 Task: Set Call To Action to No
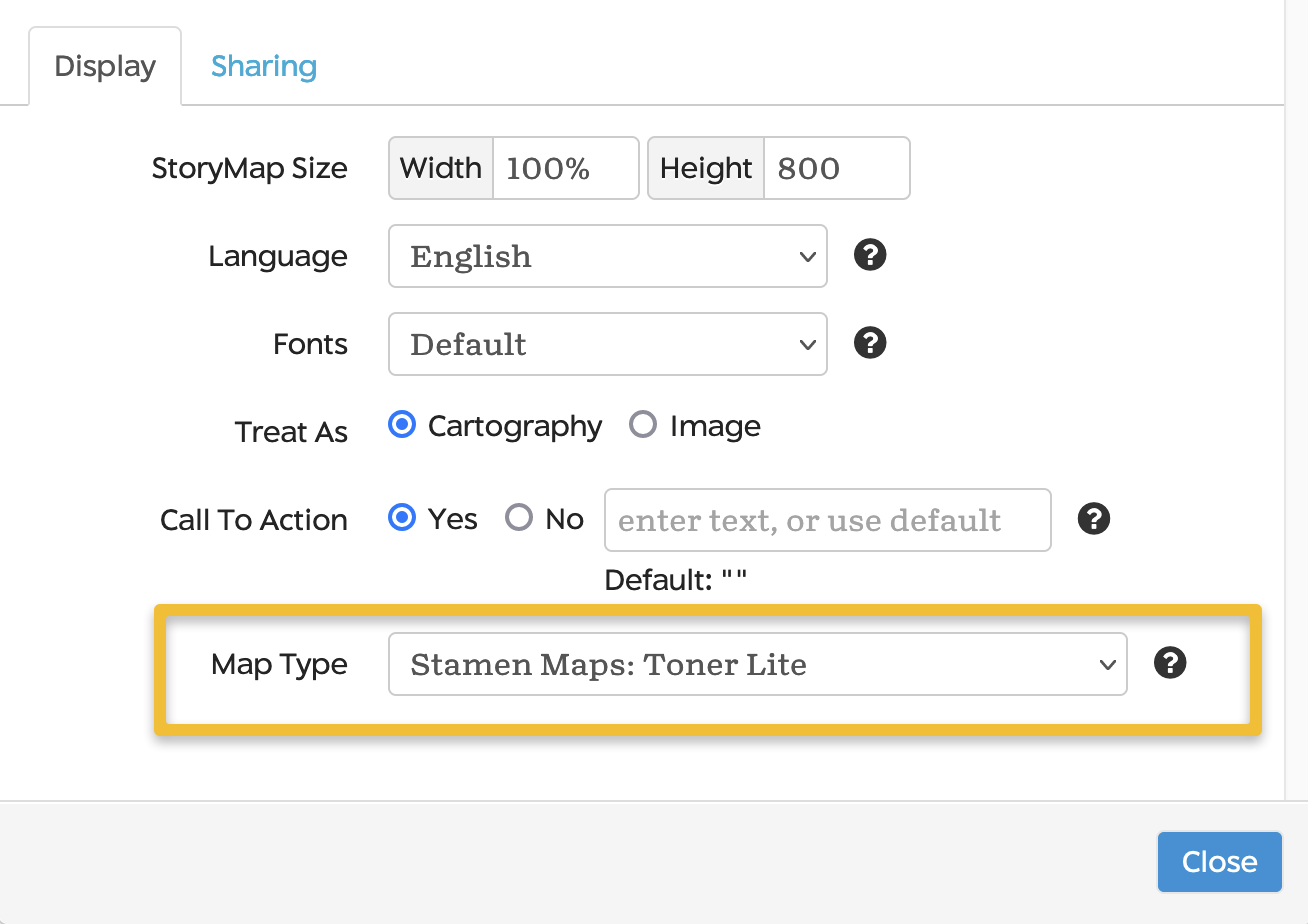click(519, 518)
